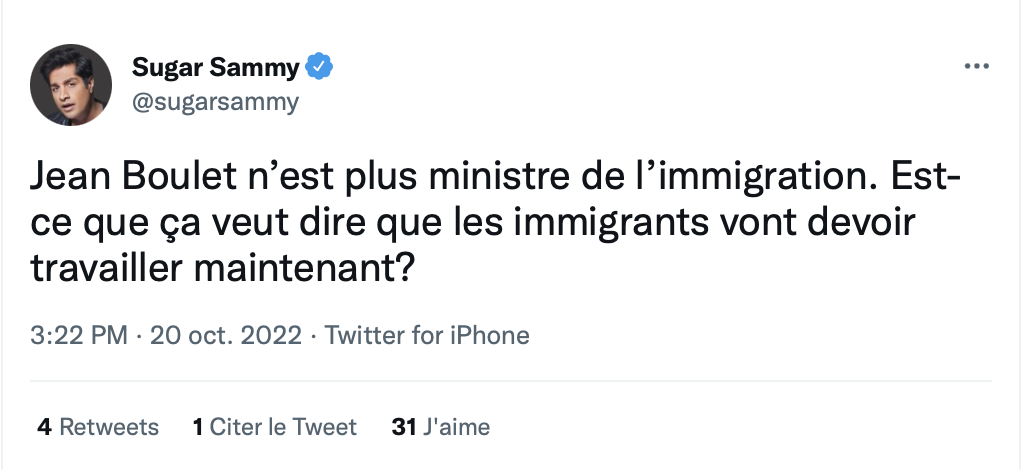Screen dimensions: 1026x470
Task: Click the Sugar Sammy display name
Action: coord(215,68)
